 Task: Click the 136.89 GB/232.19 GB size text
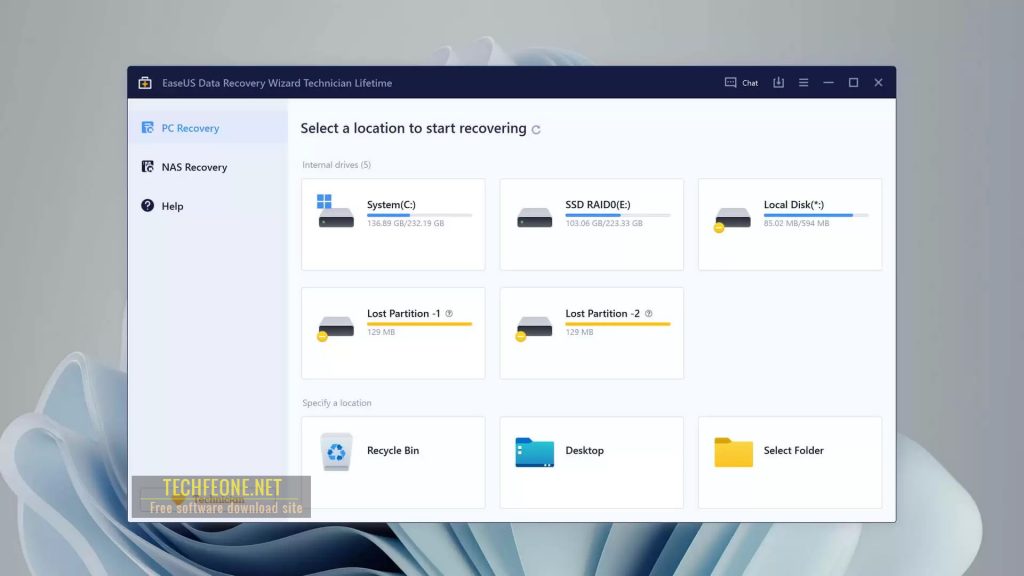[x=406, y=223]
